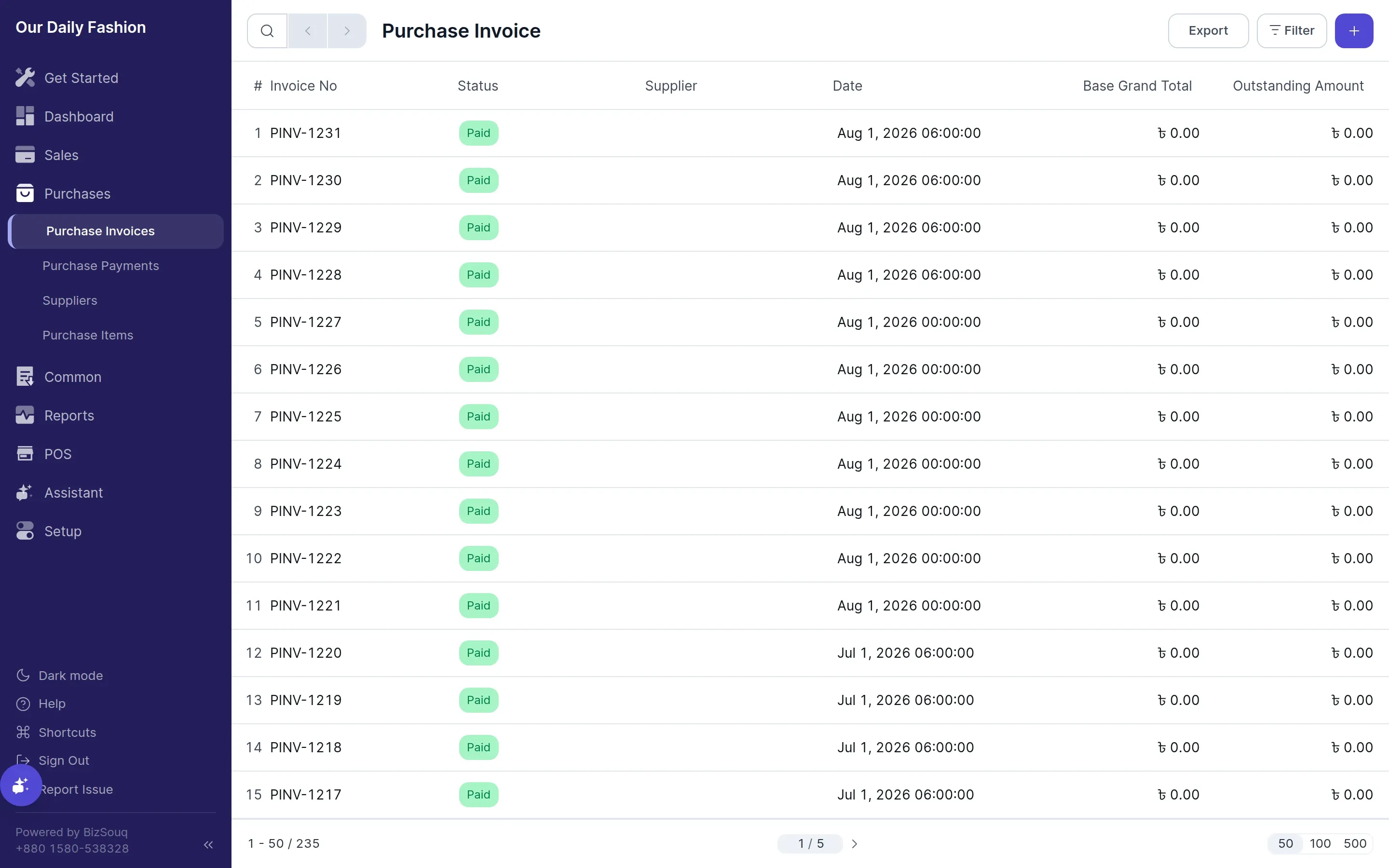Open invoice PINV-1231
Image resolution: width=1389 pixels, height=868 pixels.
(x=305, y=133)
